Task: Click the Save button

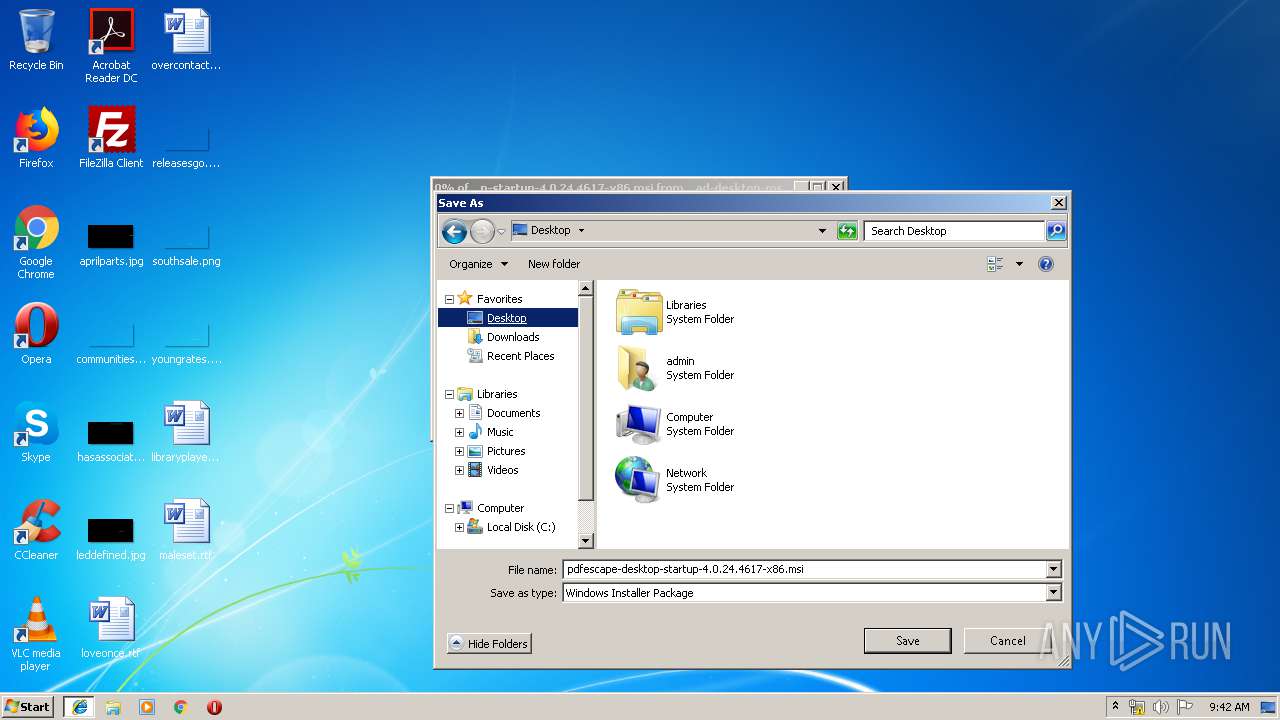Action: click(907, 641)
